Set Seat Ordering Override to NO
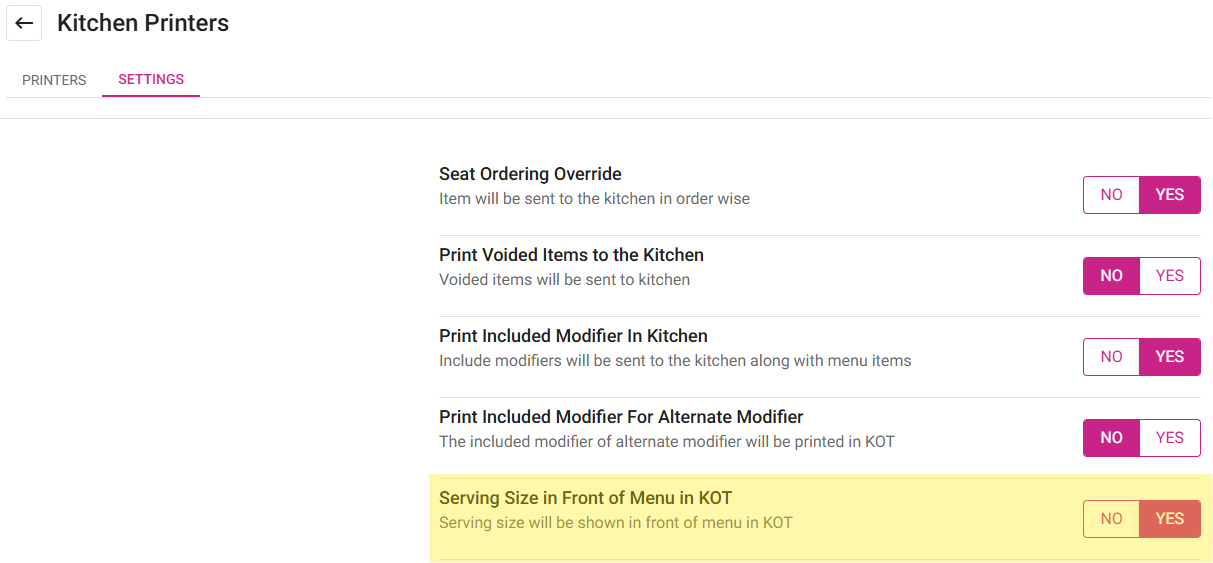 pos(1111,195)
